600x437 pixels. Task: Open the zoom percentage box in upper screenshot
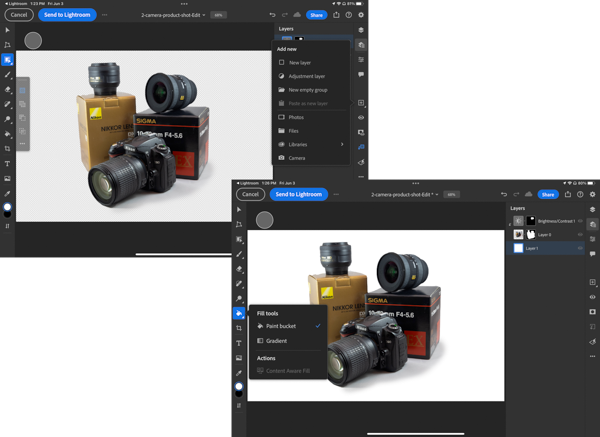(x=218, y=15)
